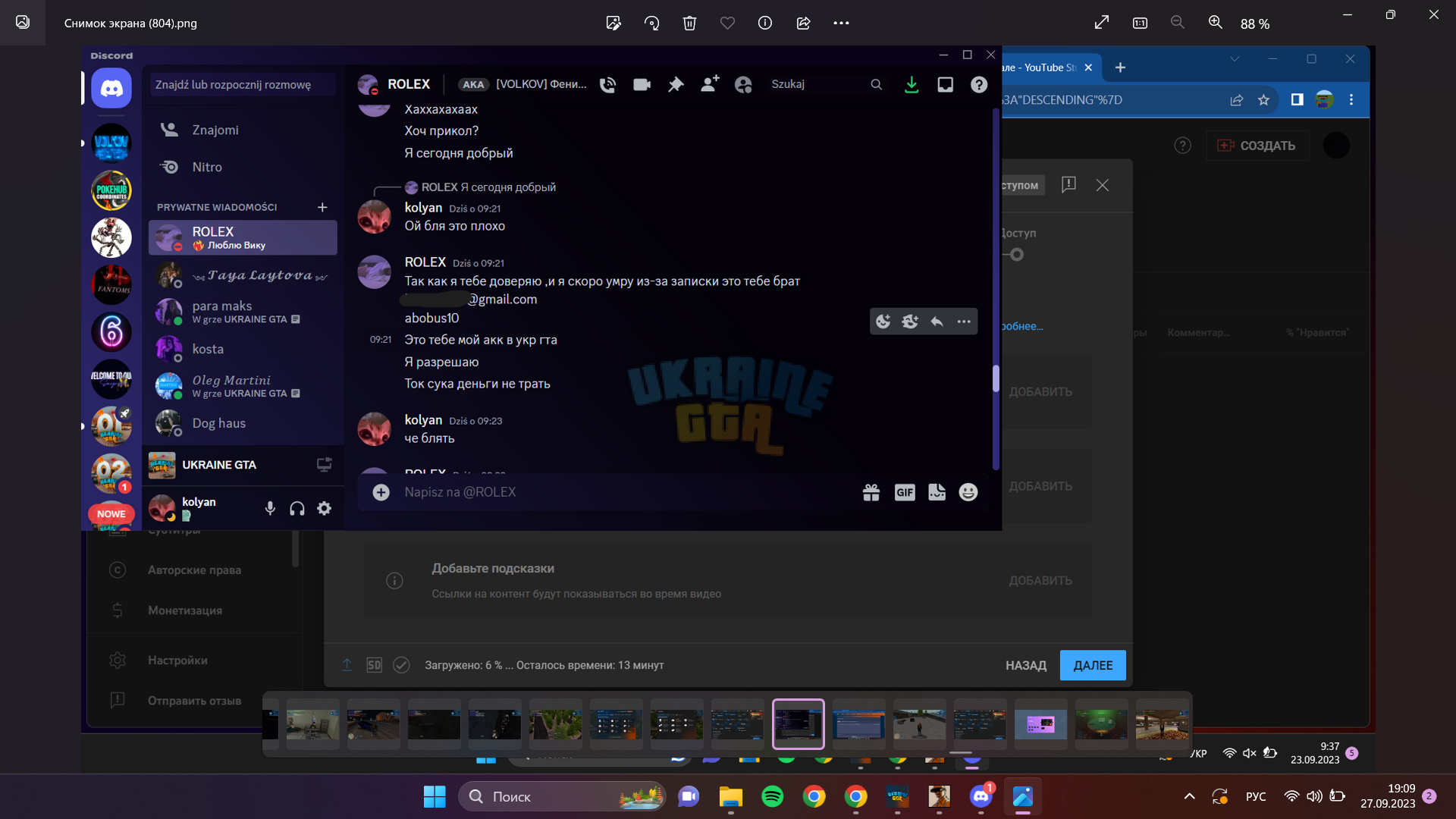Screen dimensions: 1456x819
Task: Open Discord from the Windows taskbar
Action: point(981,796)
